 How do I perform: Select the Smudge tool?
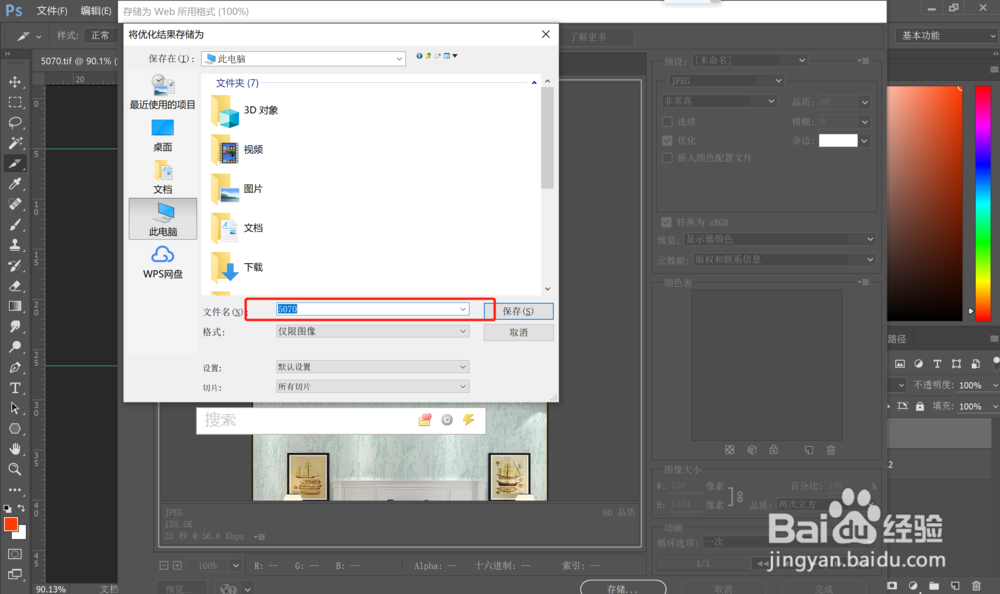click(15, 327)
